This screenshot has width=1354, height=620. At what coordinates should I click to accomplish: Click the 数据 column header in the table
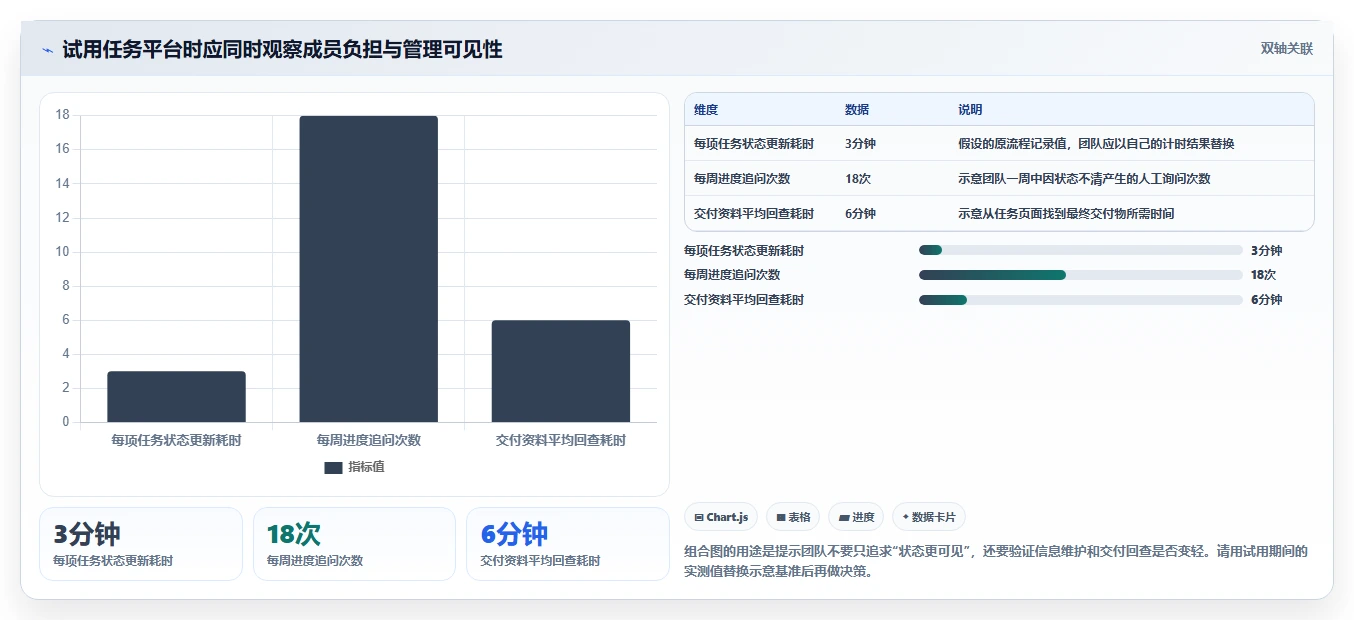click(857, 110)
